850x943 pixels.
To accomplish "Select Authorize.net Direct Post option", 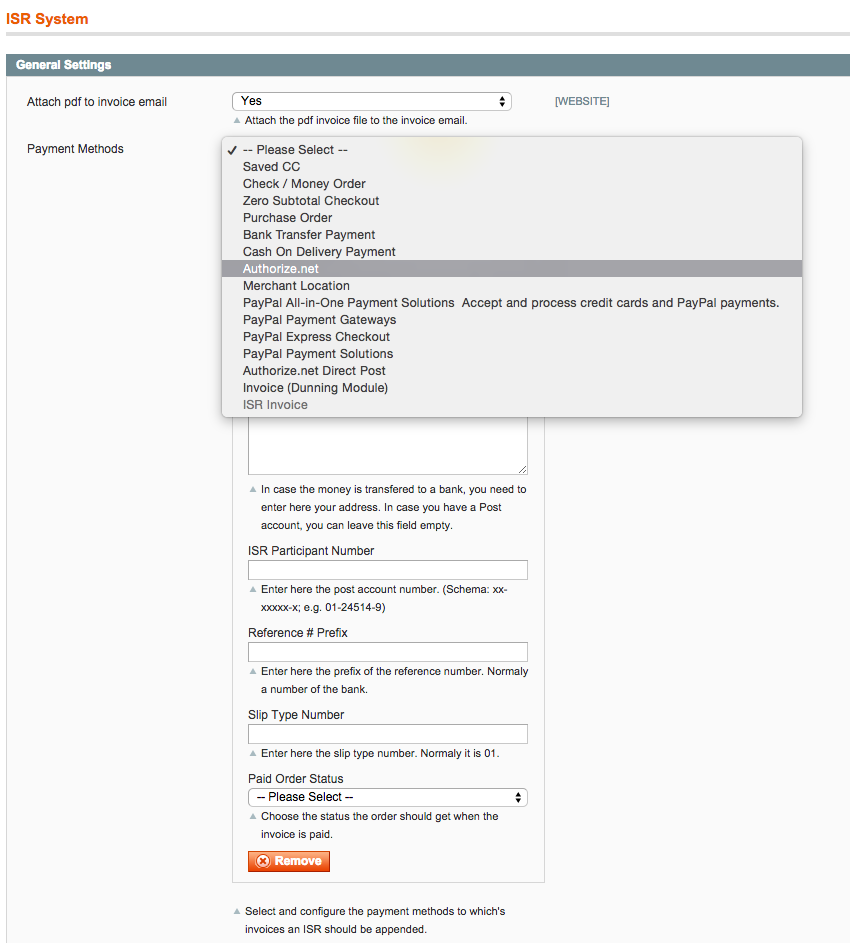I will pos(314,371).
